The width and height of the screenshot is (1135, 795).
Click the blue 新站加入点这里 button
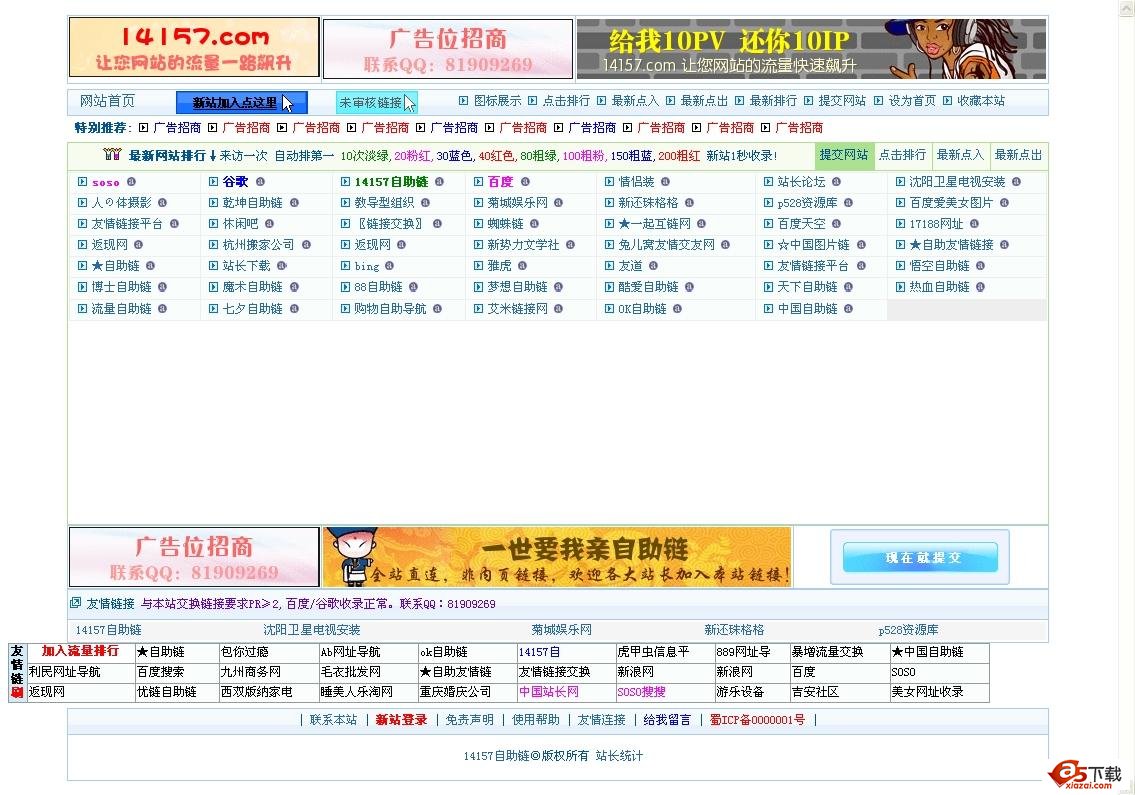click(242, 103)
